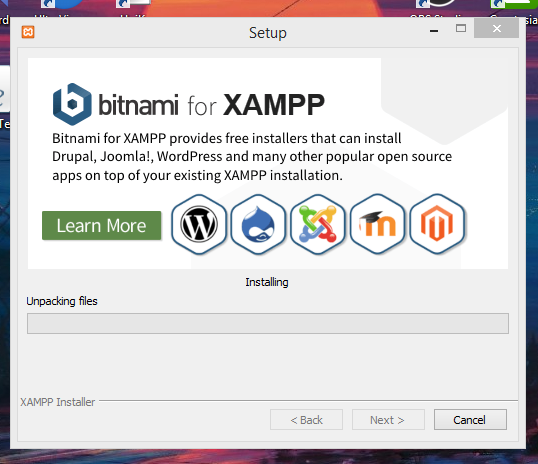538x464 pixels.
Task: Select the WordPress hexagon icon
Action: [x=199, y=224]
